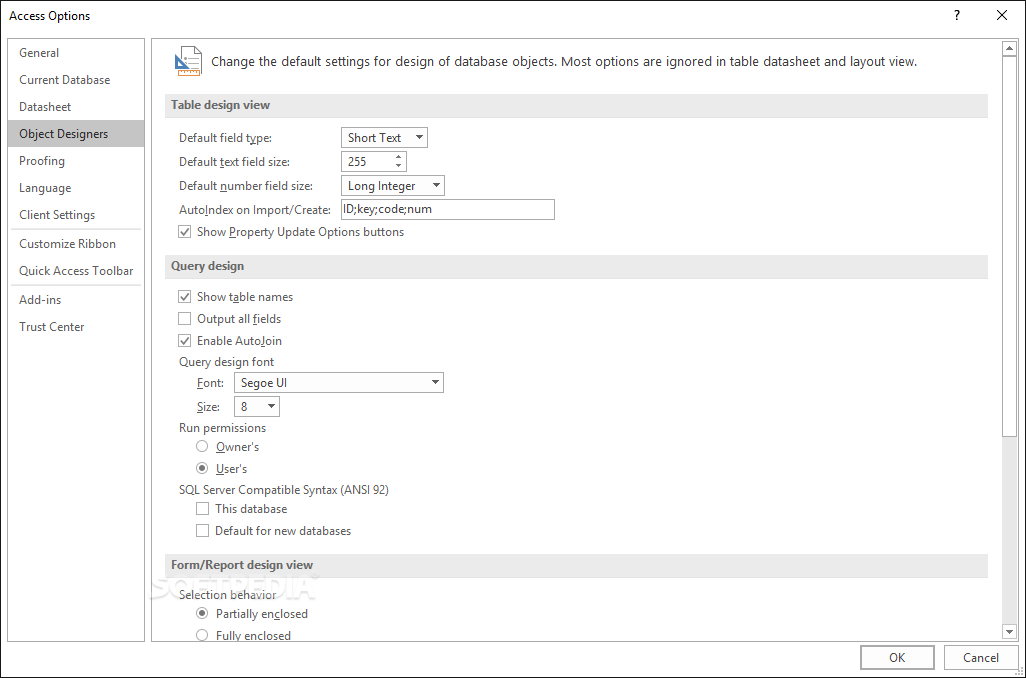Click the AutoIndex on Import/Create field
Image resolution: width=1026 pixels, height=678 pixels.
(448, 209)
